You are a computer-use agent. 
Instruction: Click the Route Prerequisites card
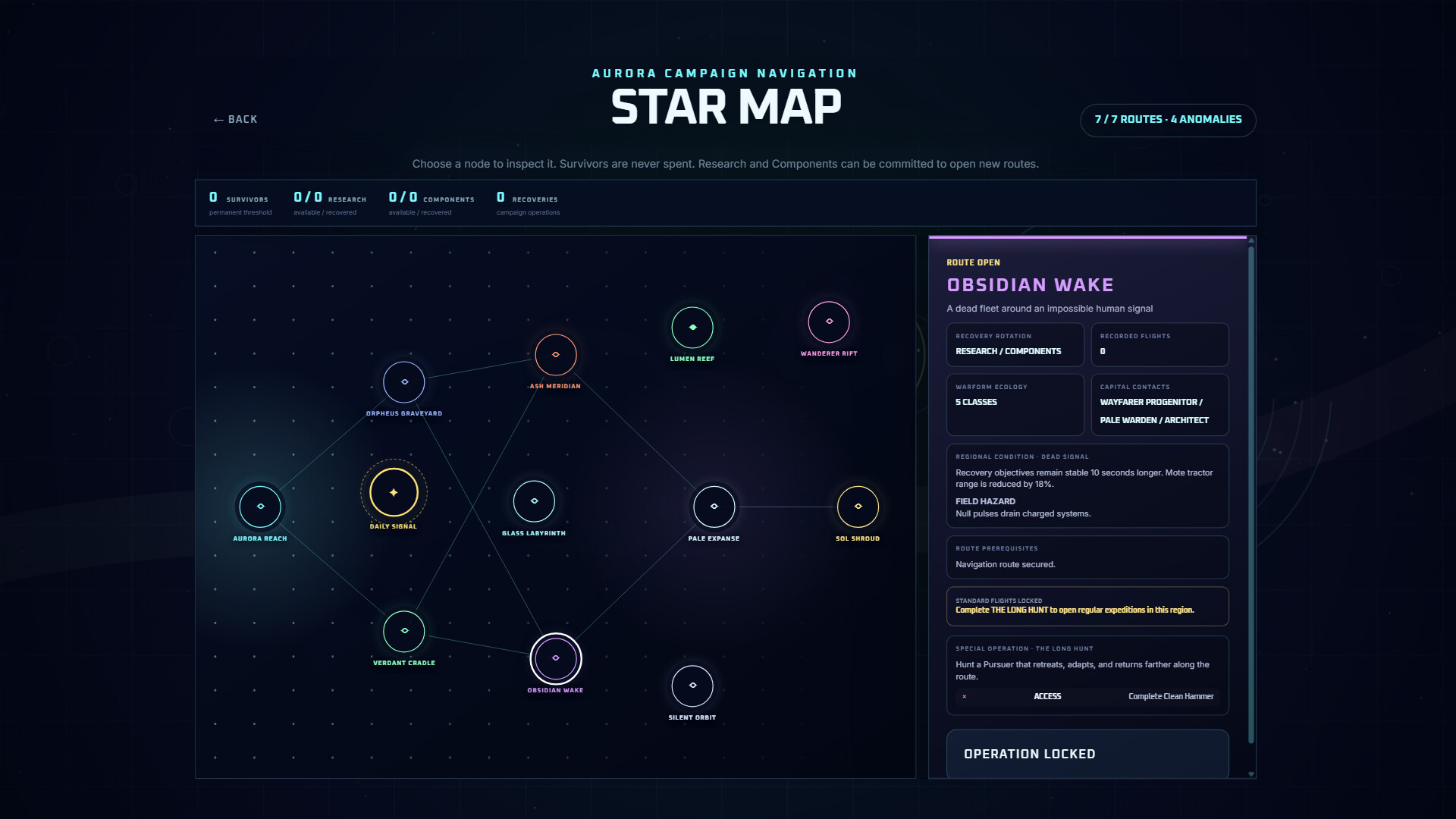[x=1087, y=557]
